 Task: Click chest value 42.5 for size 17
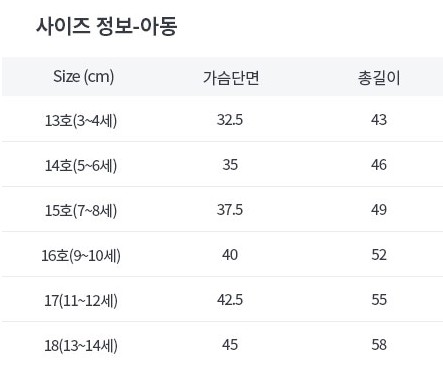230,300
